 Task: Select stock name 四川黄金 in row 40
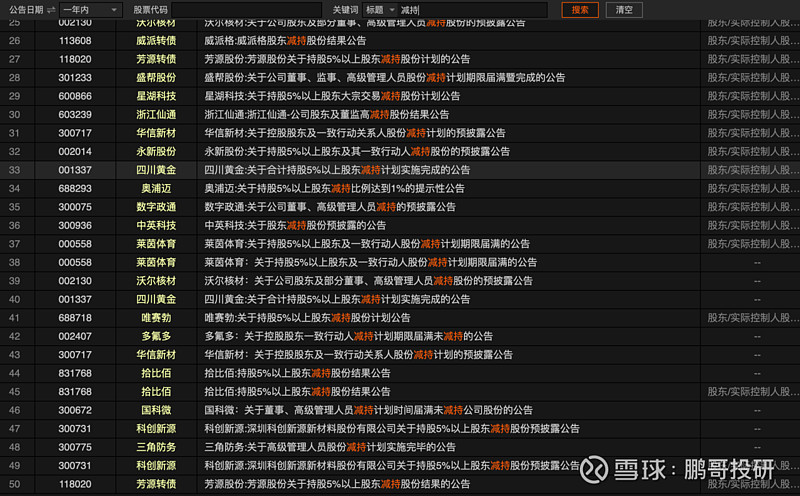pyautogui.click(x=156, y=299)
